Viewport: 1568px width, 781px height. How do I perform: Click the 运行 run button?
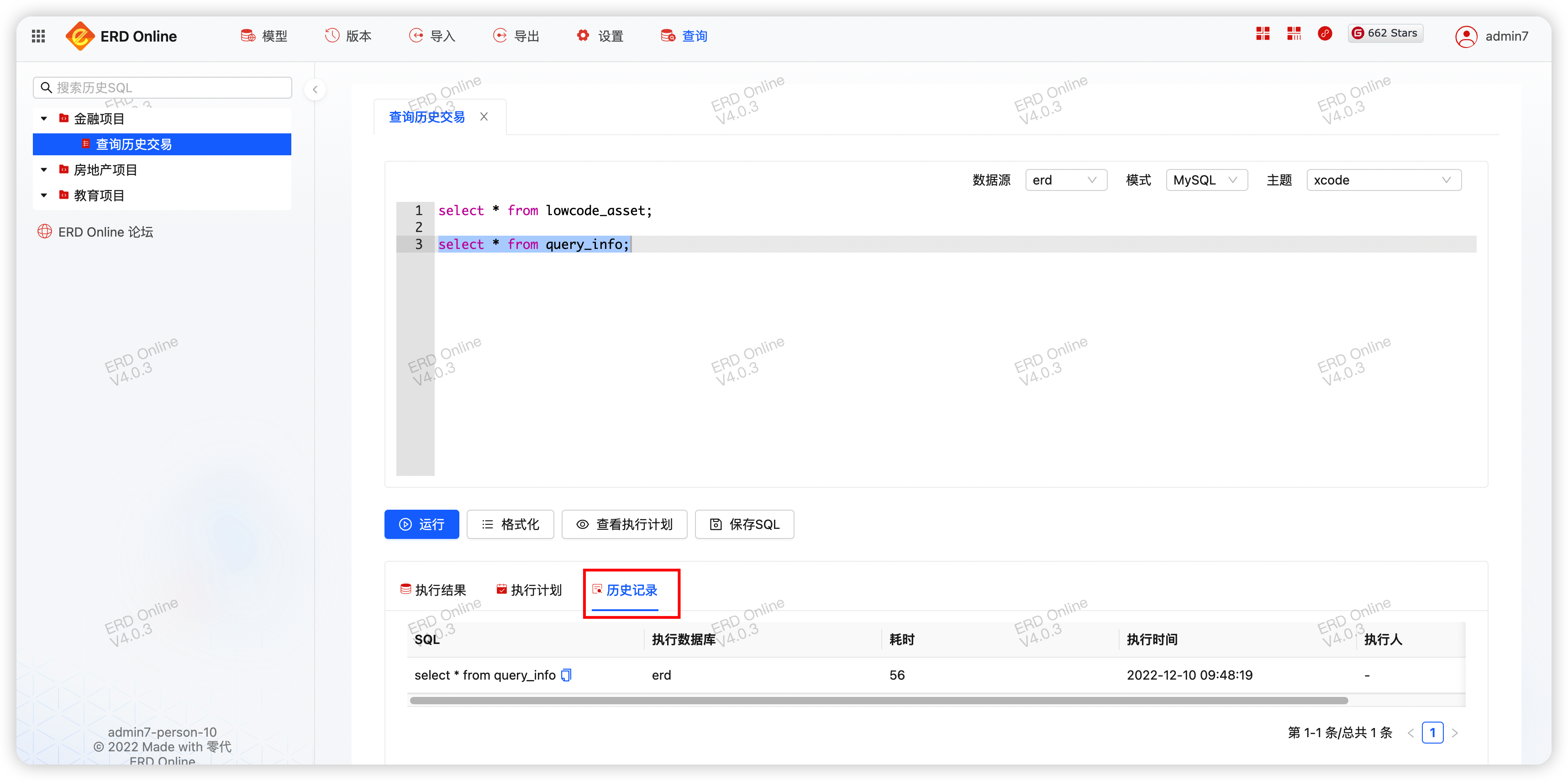(421, 524)
